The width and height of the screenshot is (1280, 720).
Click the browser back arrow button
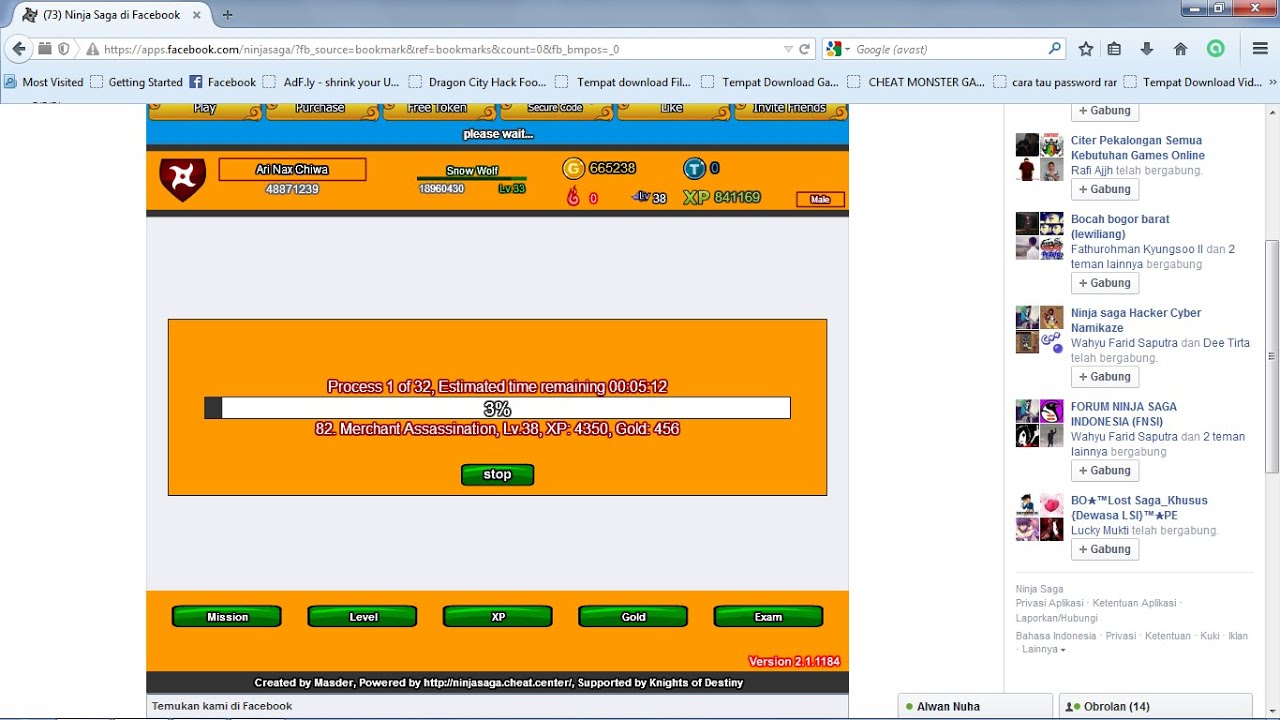click(x=18, y=48)
